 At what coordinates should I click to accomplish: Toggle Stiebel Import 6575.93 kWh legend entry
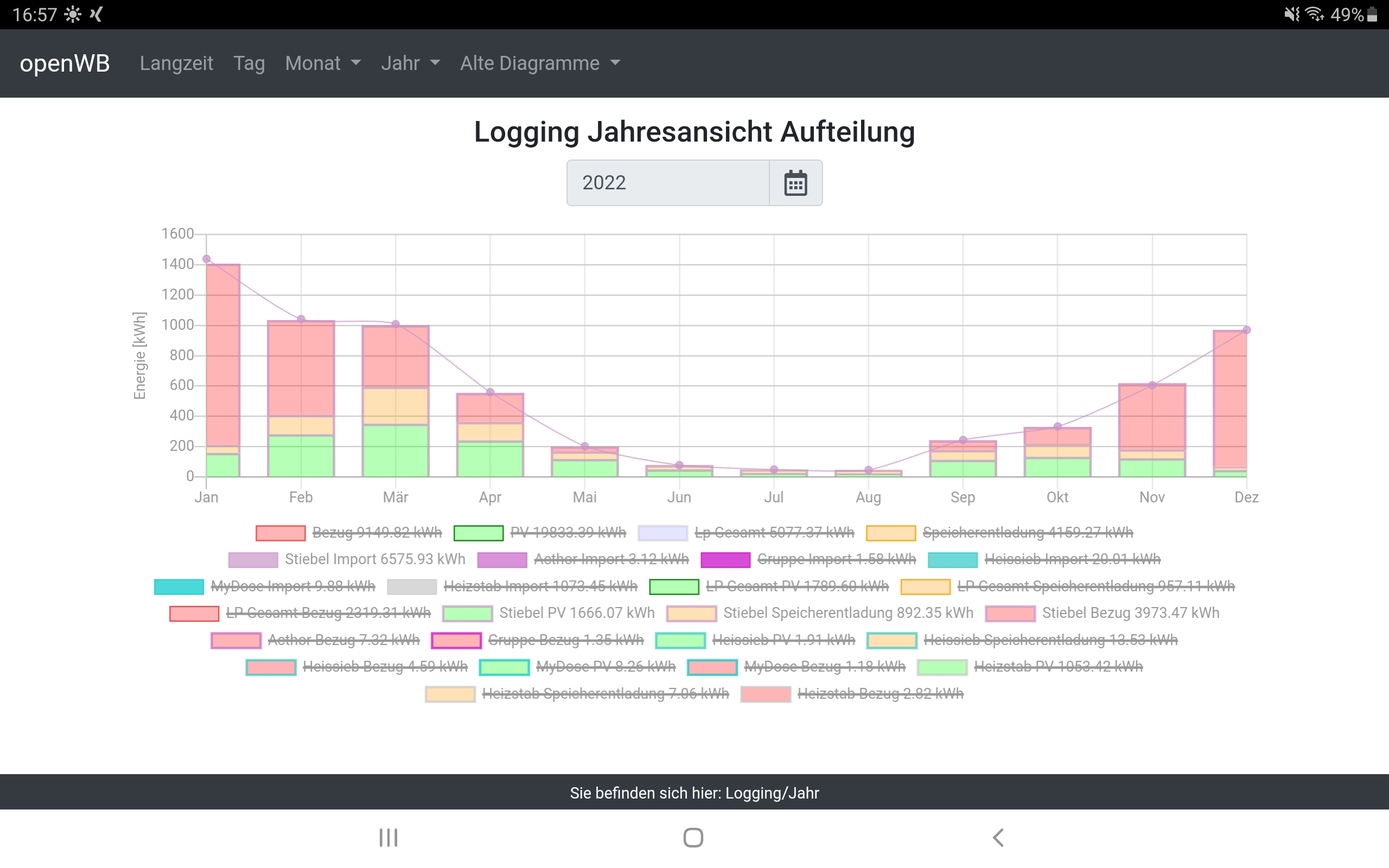[374, 559]
